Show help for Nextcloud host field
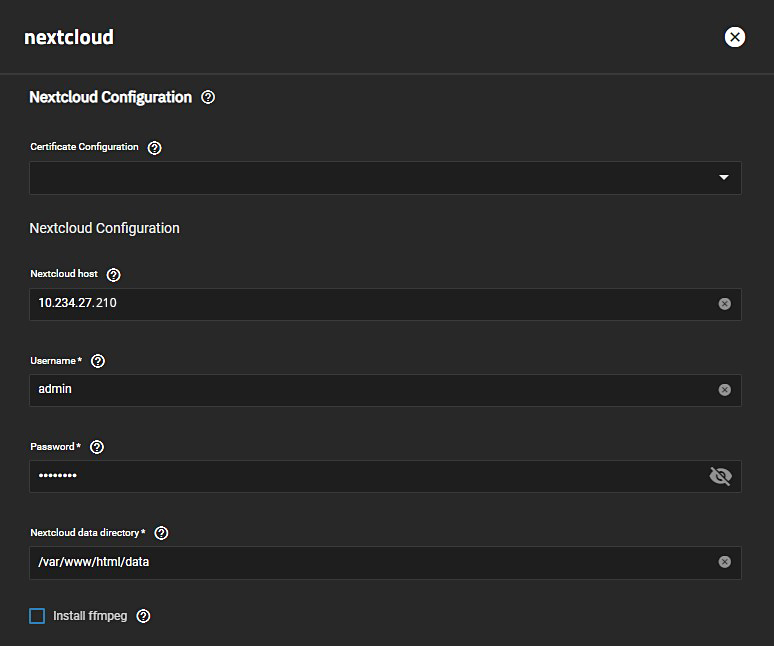This screenshot has height=646, width=774. click(113, 275)
